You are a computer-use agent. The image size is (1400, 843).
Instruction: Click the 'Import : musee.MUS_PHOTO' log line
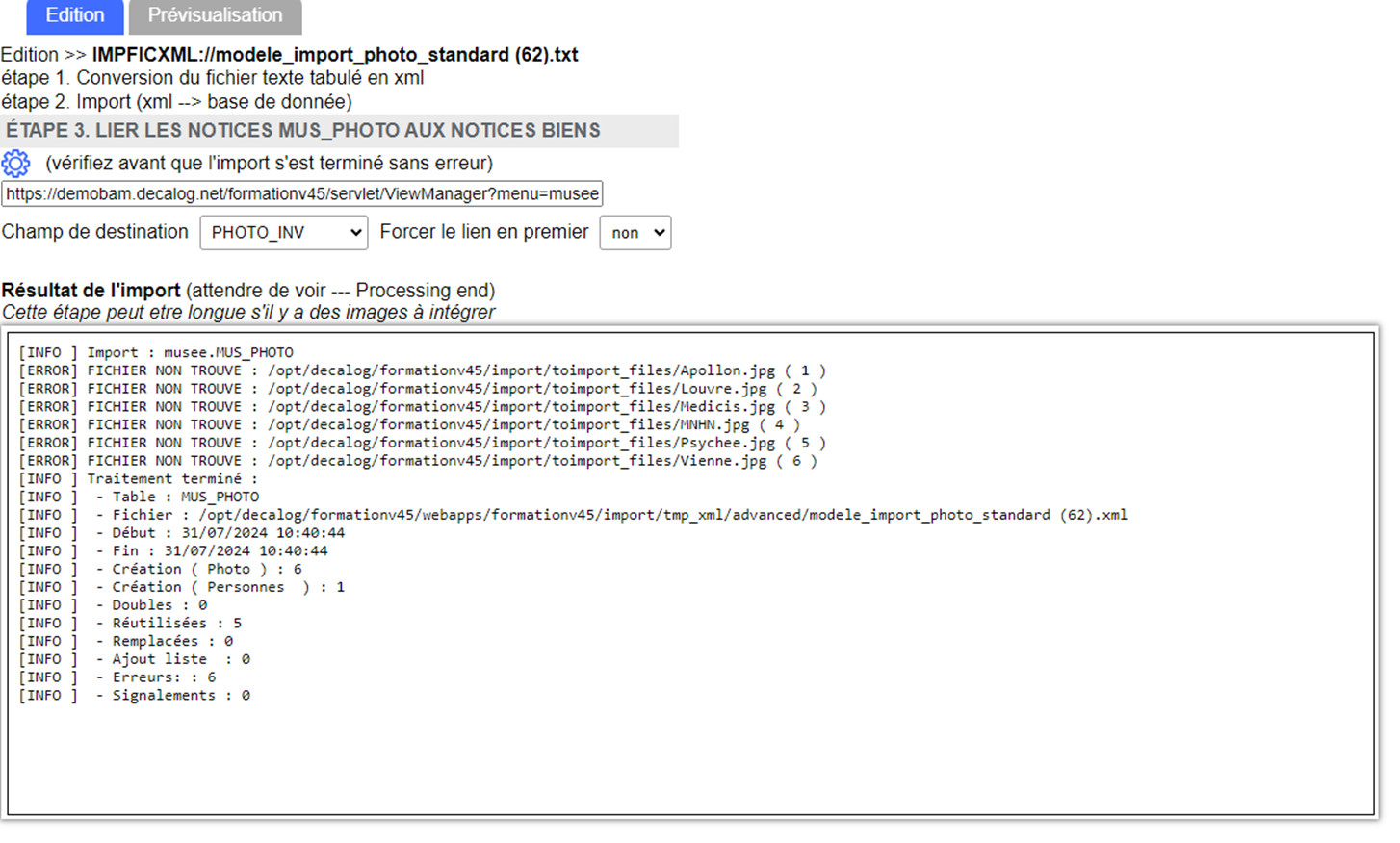156,352
